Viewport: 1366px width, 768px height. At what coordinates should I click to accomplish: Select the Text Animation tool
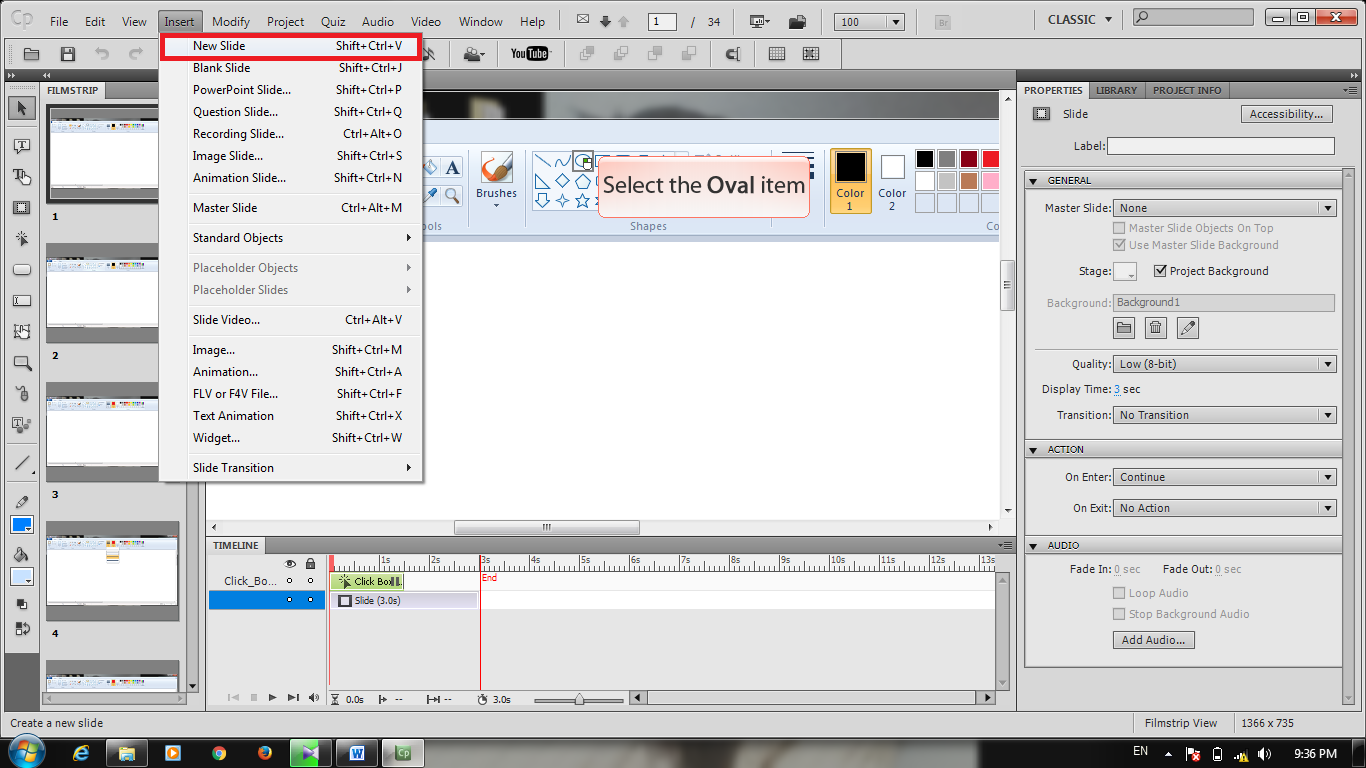point(22,425)
